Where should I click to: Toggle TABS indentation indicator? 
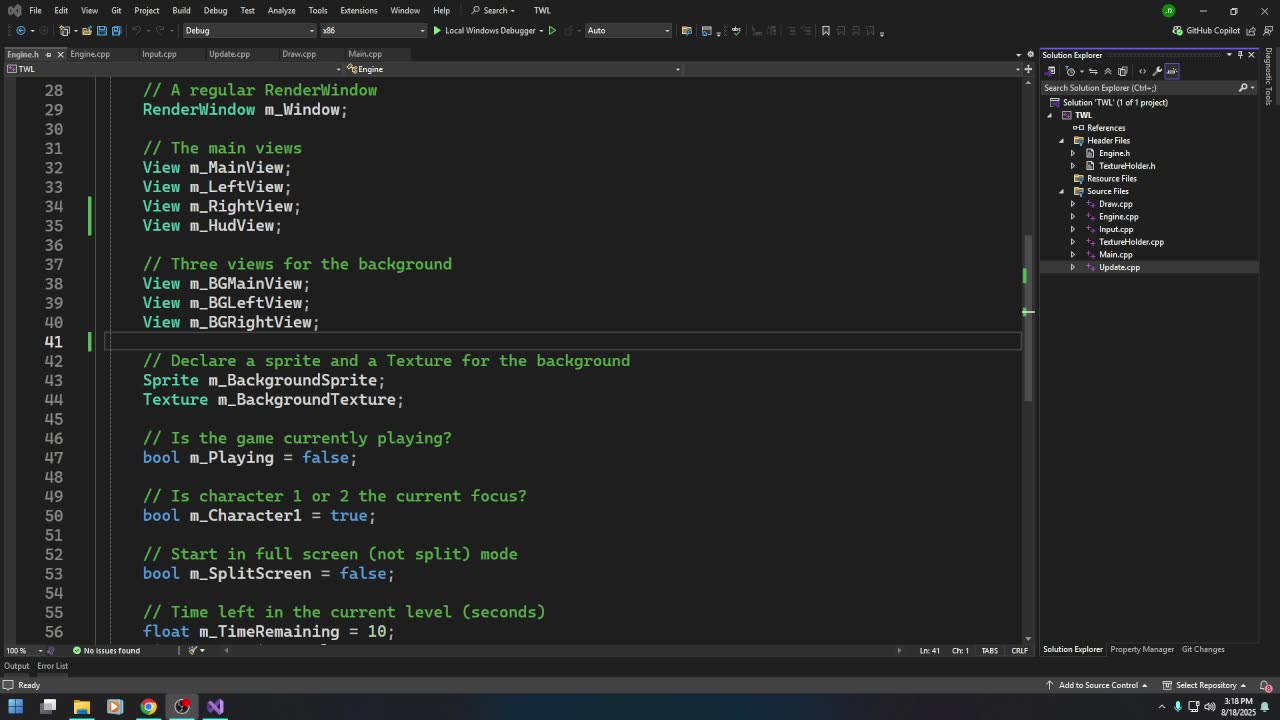pos(989,651)
